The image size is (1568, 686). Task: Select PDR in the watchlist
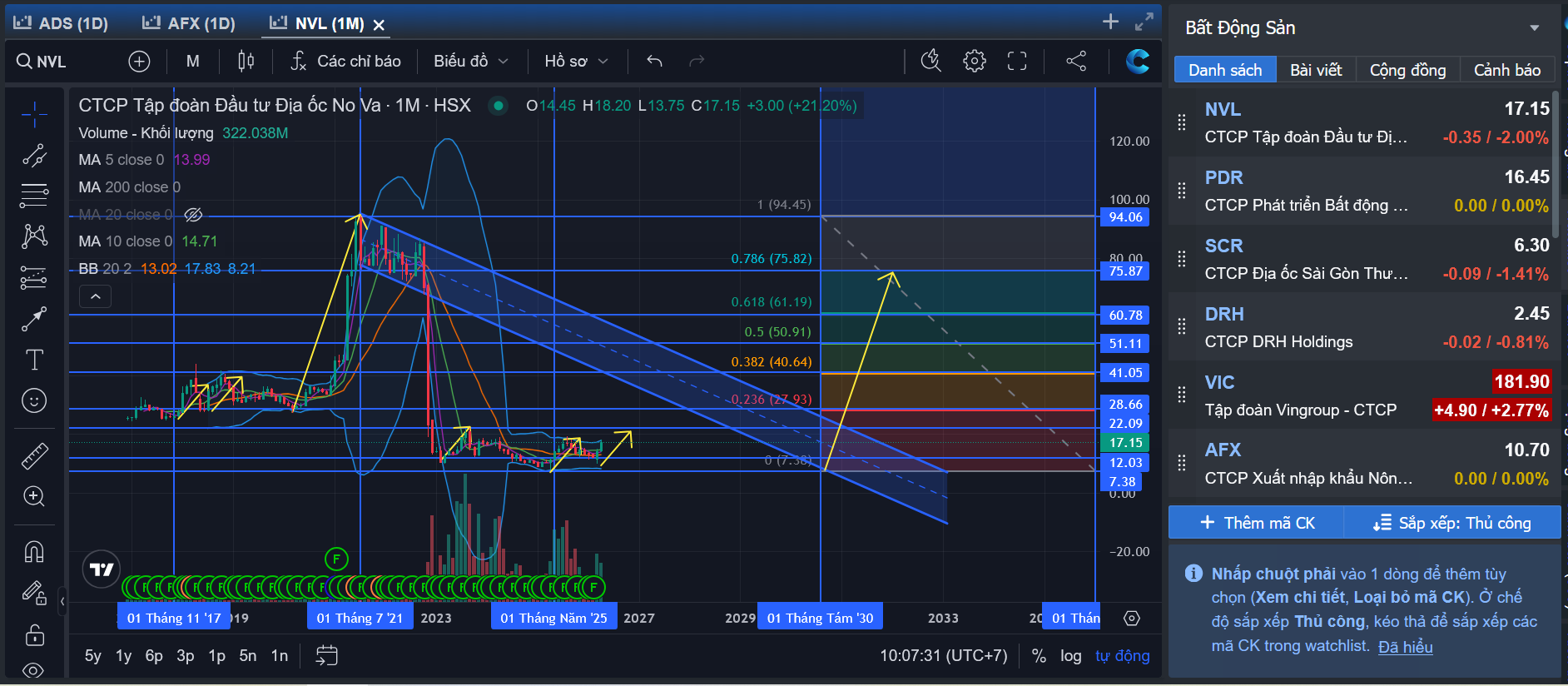(x=1362, y=191)
